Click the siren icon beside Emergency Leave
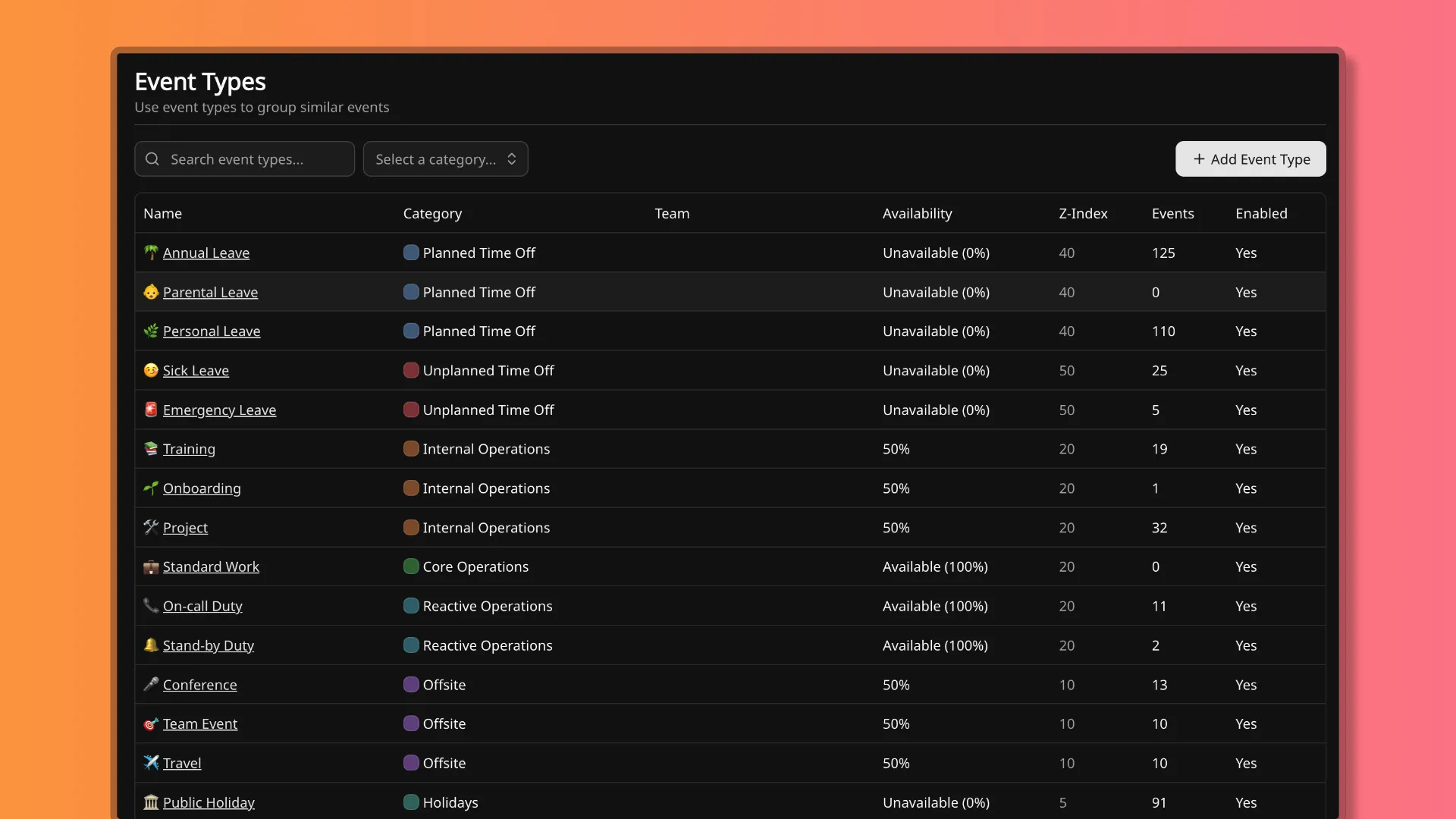Screen dimensions: 1456x819 151,409
